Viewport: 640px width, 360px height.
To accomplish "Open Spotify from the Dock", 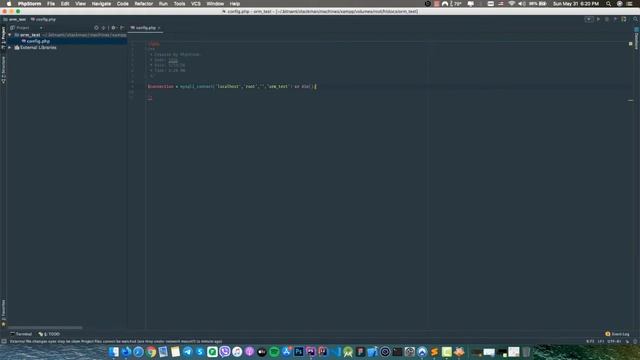I will pos(274,351).
